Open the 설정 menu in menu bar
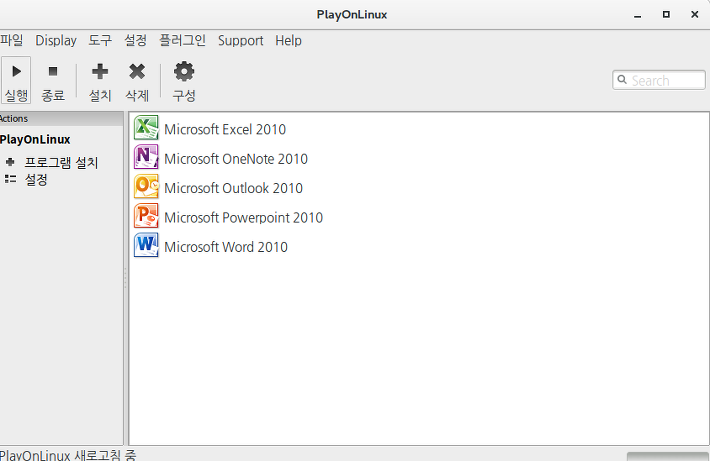Image resolution: width=710 pixels, height=461 pixels. pyautogui.click(x=135, y=40)
